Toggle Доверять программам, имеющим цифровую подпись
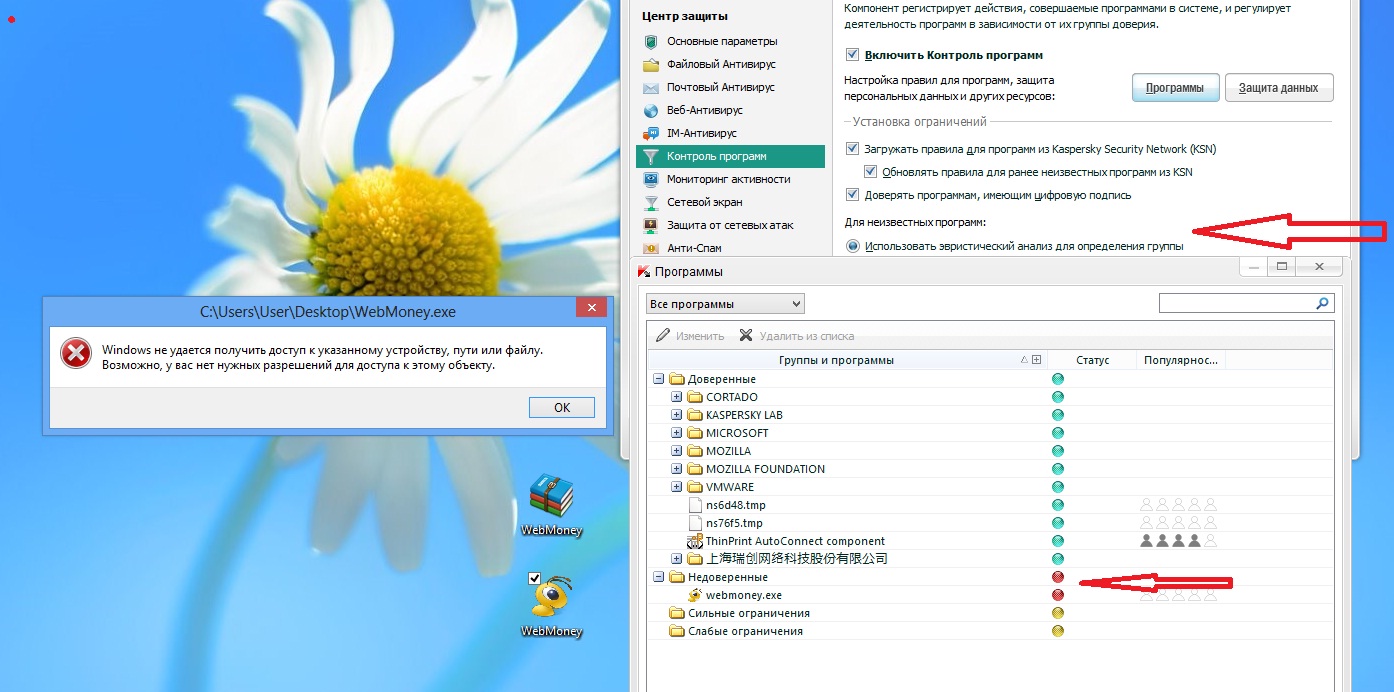This screenshot has height=692, width=1394. click(x=852, y=195)
